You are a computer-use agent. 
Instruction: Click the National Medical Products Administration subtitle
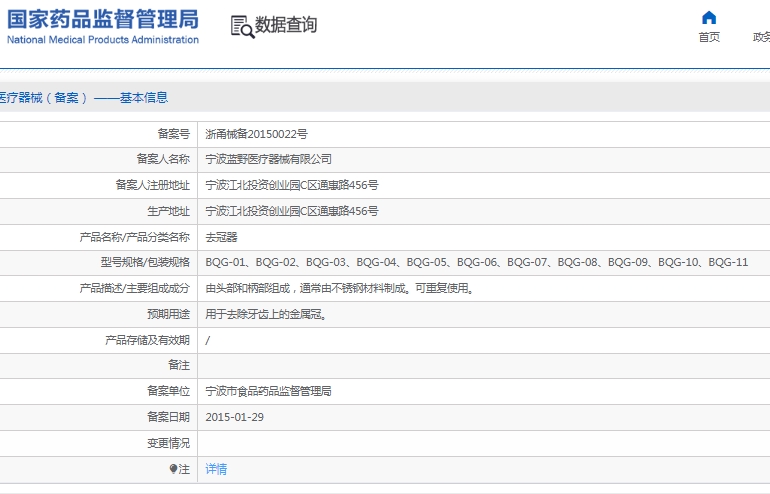103,40
